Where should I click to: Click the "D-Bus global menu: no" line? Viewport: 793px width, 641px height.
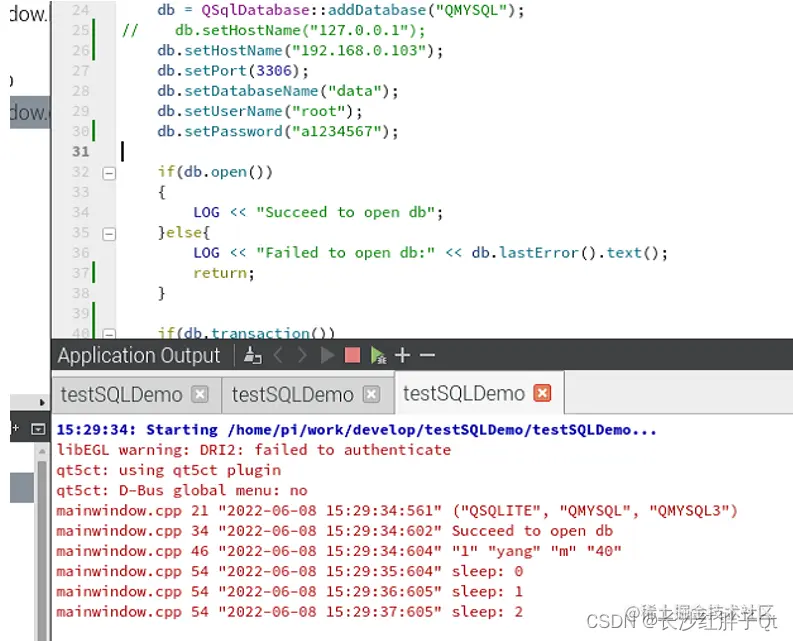182,491
